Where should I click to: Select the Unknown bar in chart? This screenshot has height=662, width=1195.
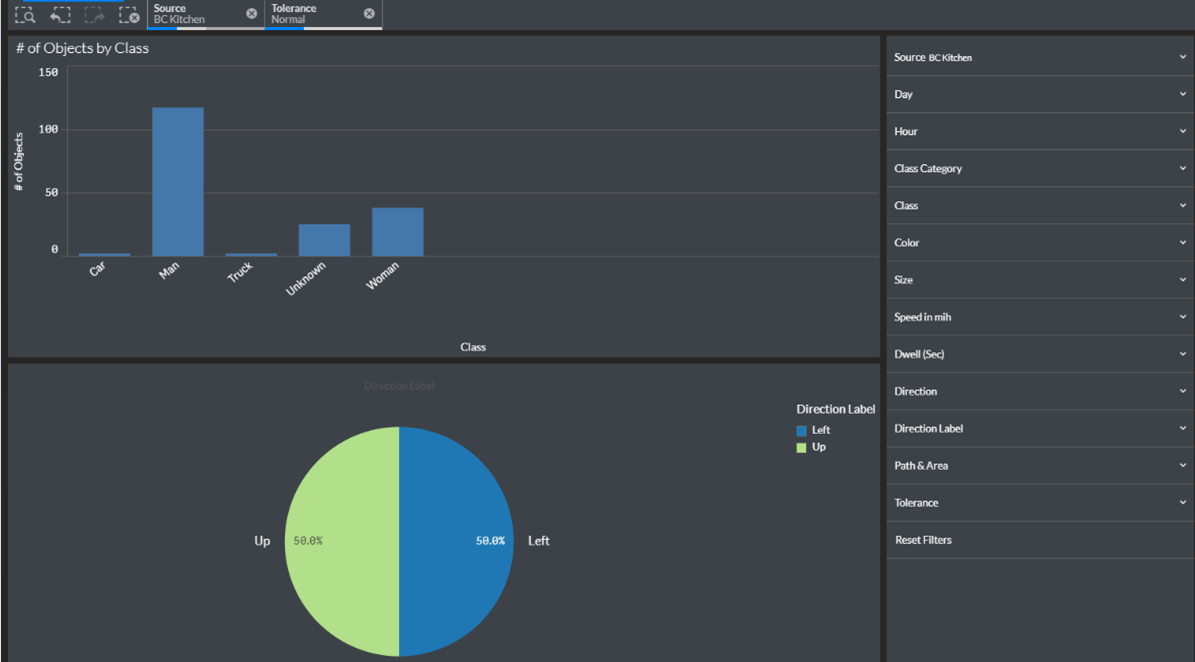[x=325, y=240]
